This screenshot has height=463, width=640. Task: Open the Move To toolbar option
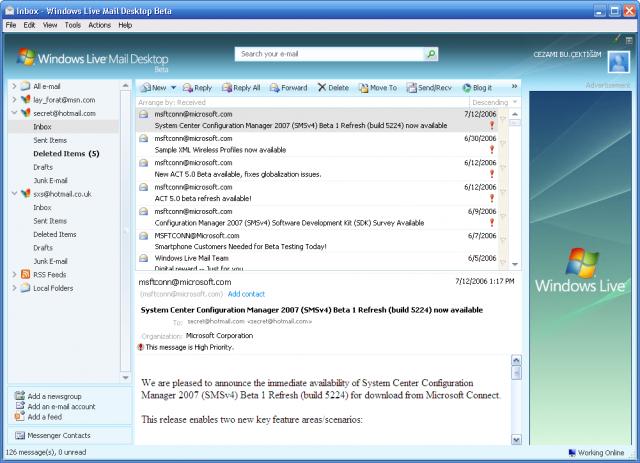[x=378, y=87]
